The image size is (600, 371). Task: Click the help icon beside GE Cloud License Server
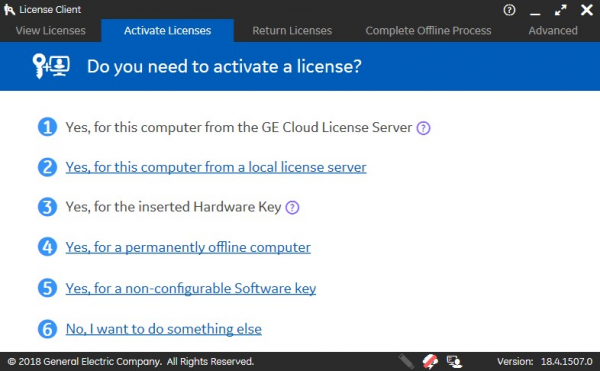click(423, 128)
